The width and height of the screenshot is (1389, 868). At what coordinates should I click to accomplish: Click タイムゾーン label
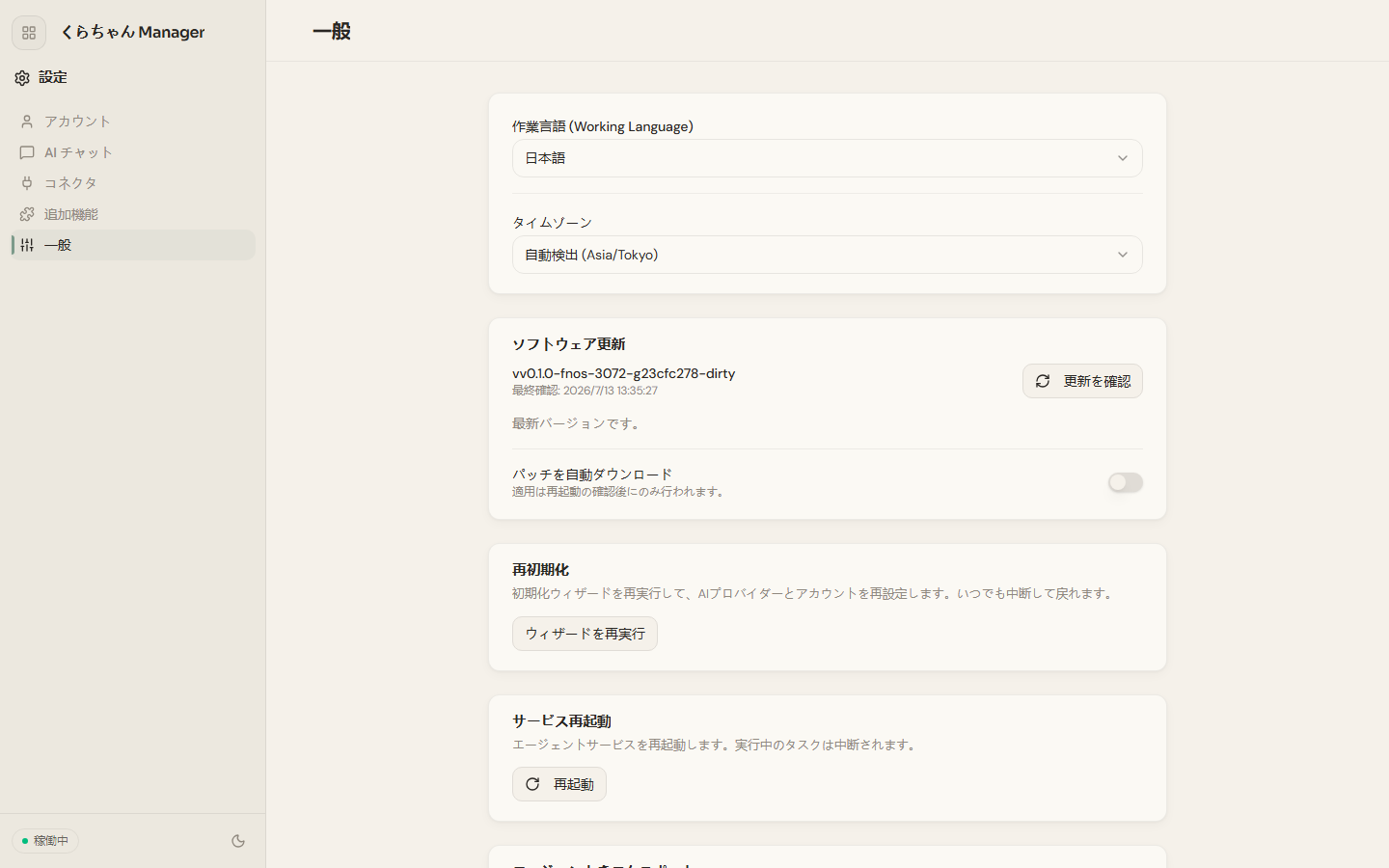(552, 223)
